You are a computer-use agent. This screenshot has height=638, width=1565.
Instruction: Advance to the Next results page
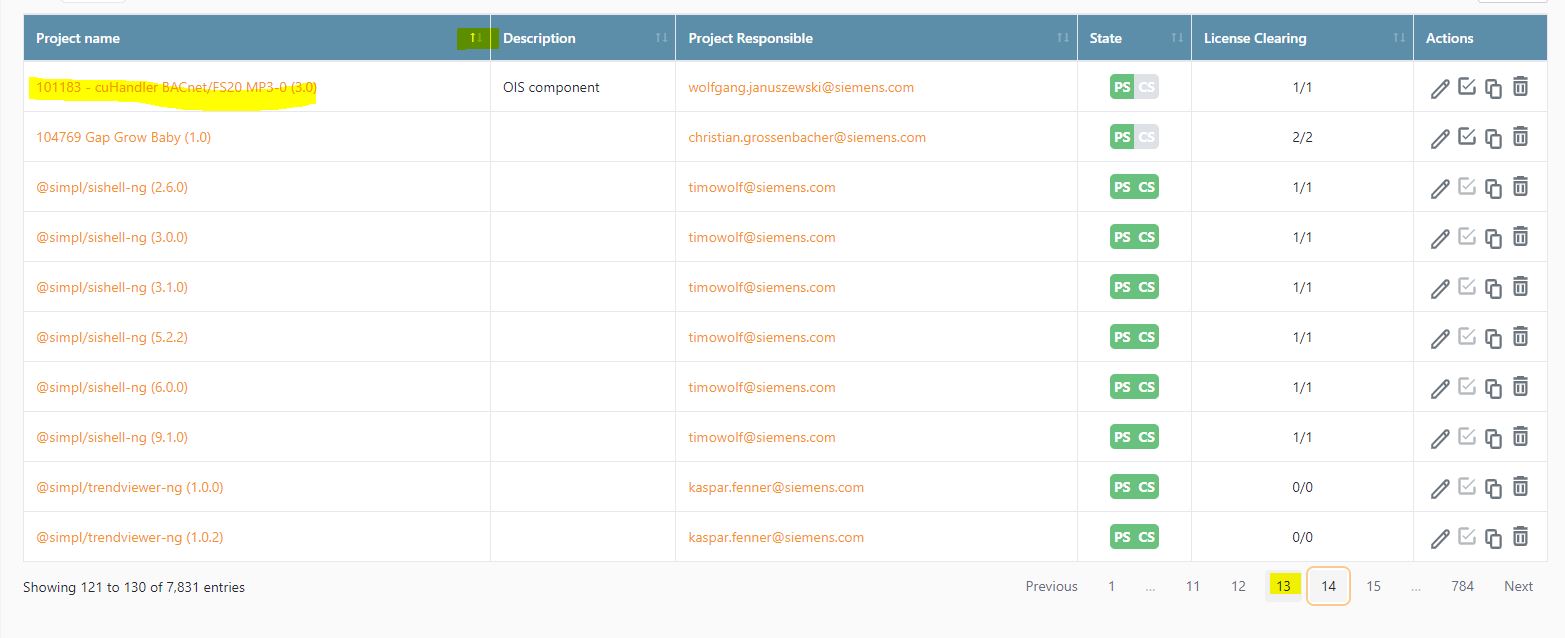(1517, 586)
